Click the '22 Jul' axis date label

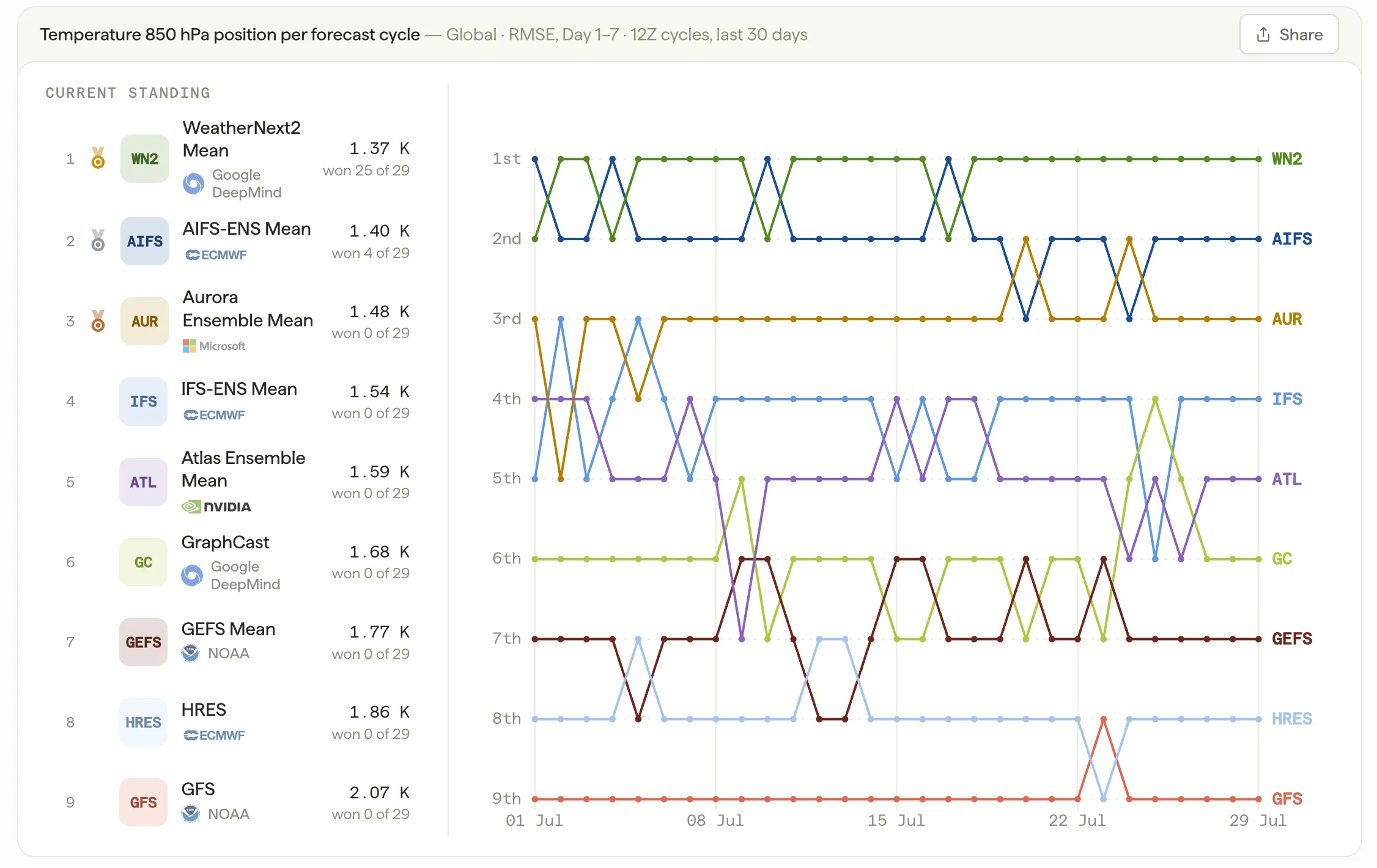click(1077, 820)
